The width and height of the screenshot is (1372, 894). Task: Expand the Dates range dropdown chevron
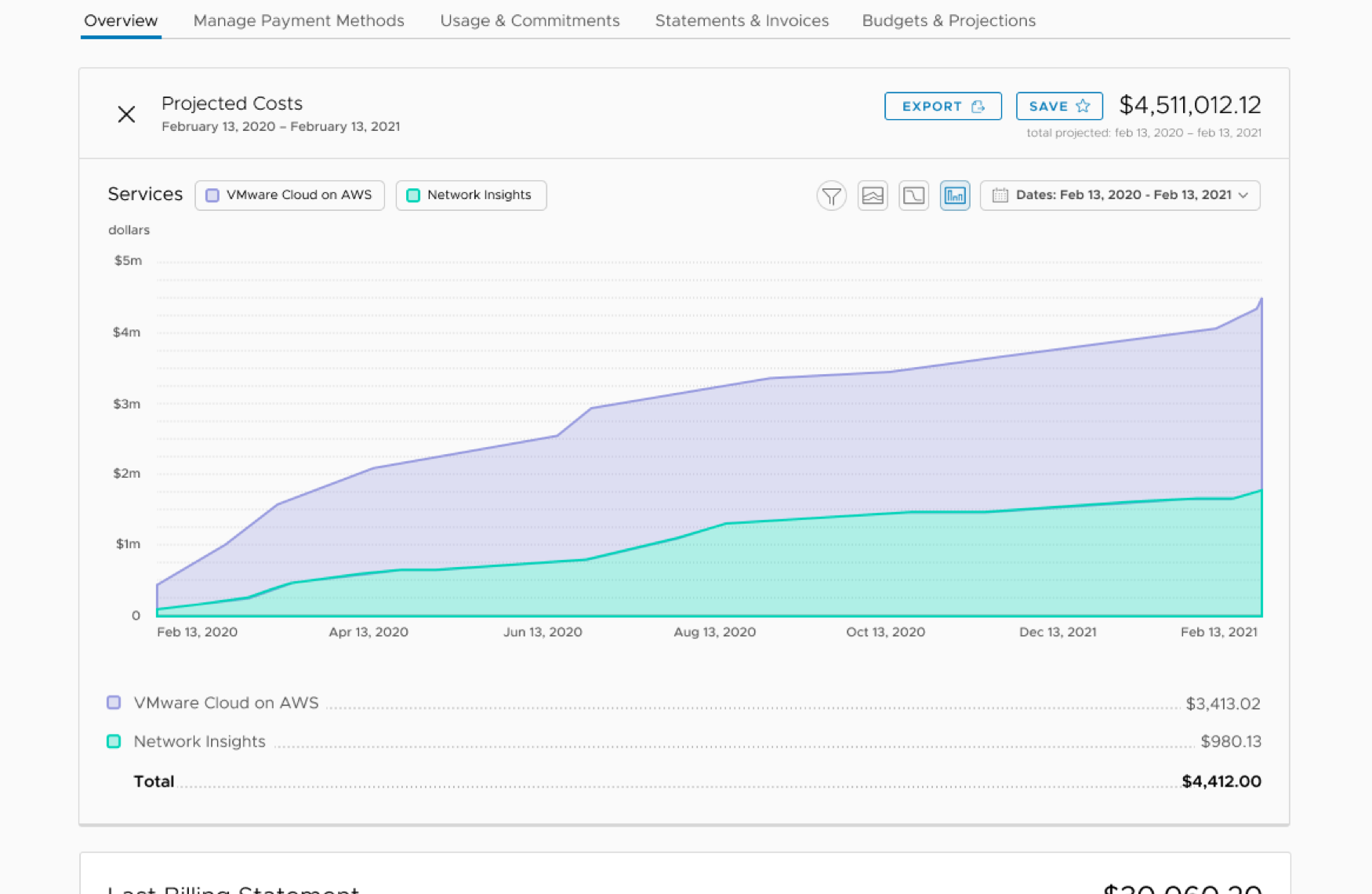1243,195
